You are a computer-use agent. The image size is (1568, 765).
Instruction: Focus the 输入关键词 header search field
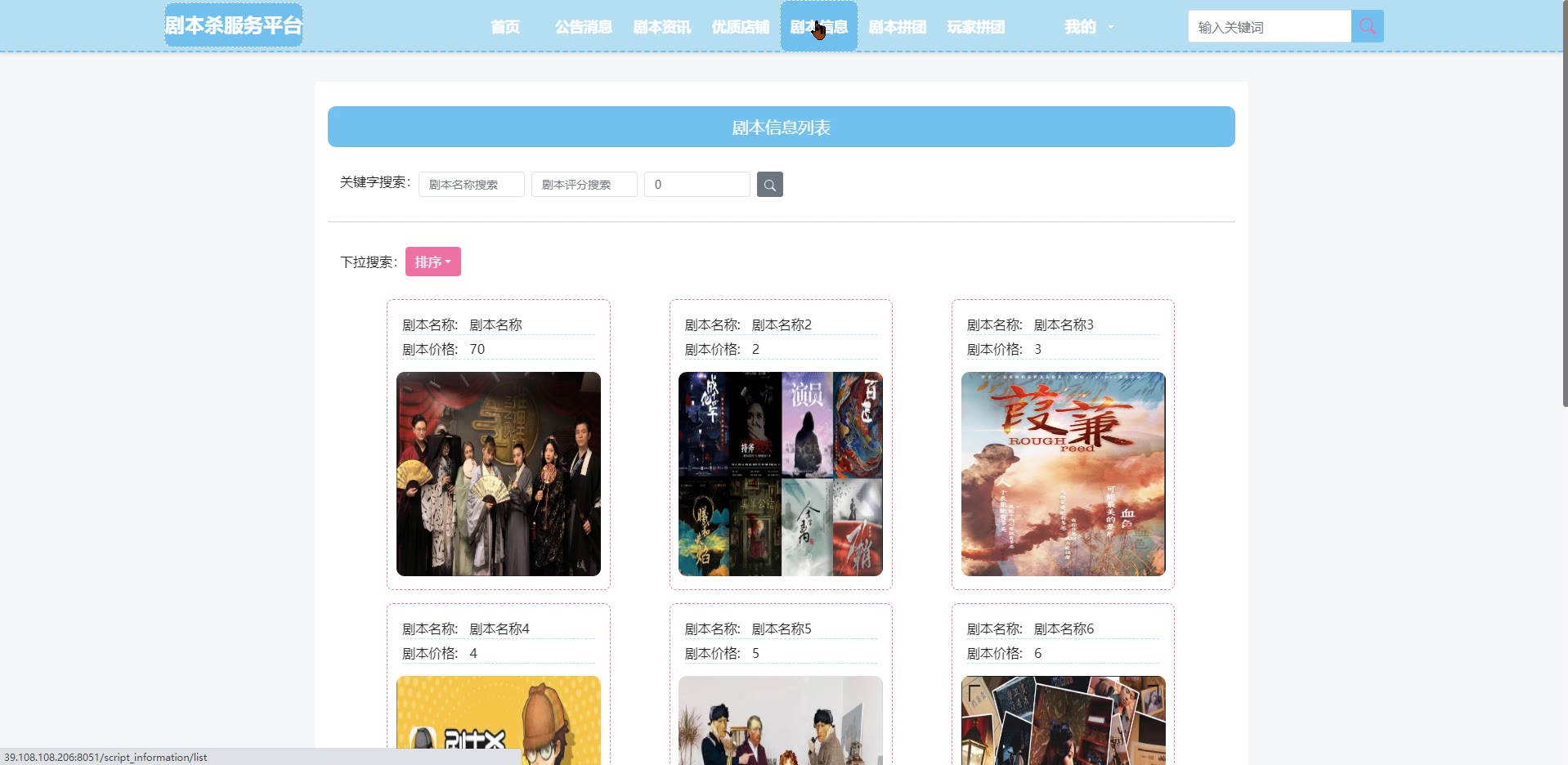pyautogui.click(x=1270, y=26)
